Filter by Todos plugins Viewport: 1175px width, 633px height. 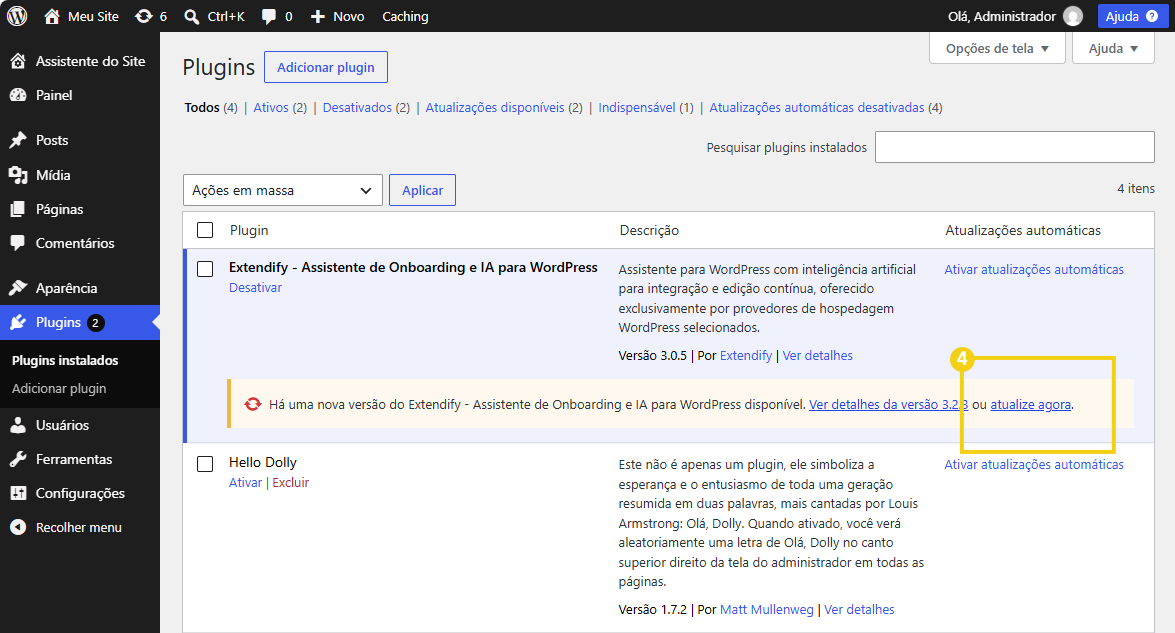pos(202,108)
